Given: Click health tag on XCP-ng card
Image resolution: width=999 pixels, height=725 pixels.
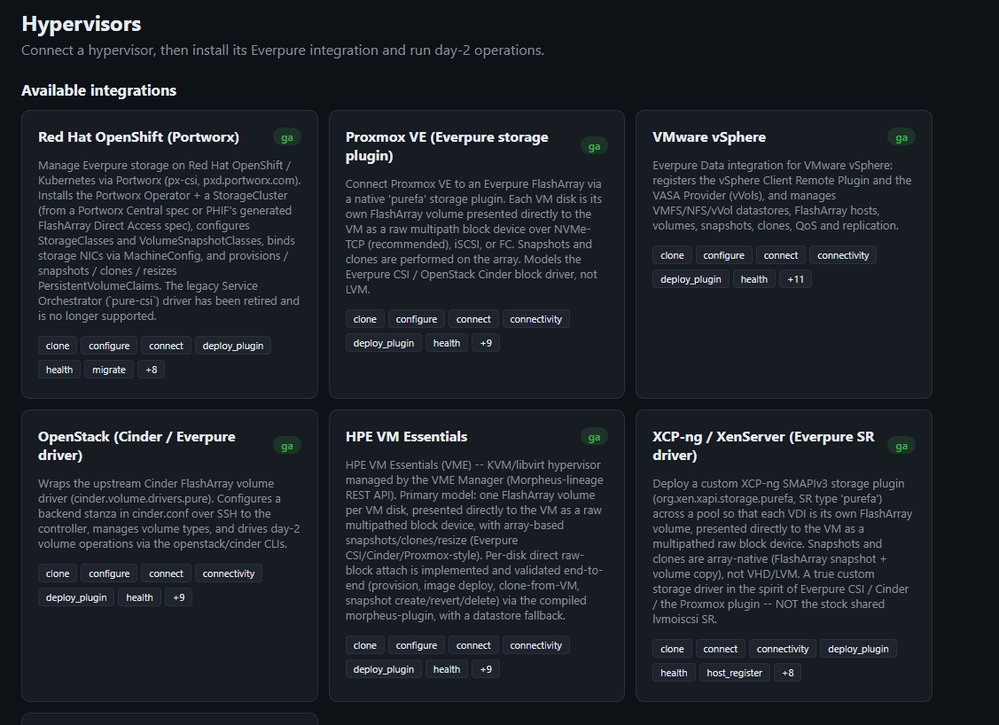Looking at the screenshot, I should 673,673.
